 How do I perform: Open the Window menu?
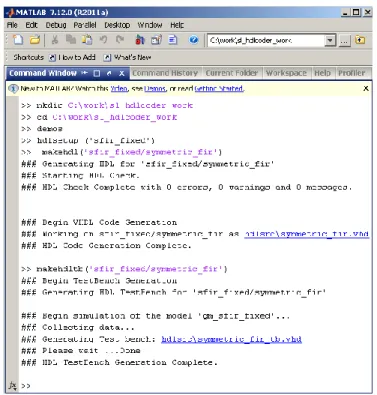click(x=150, y=25)
